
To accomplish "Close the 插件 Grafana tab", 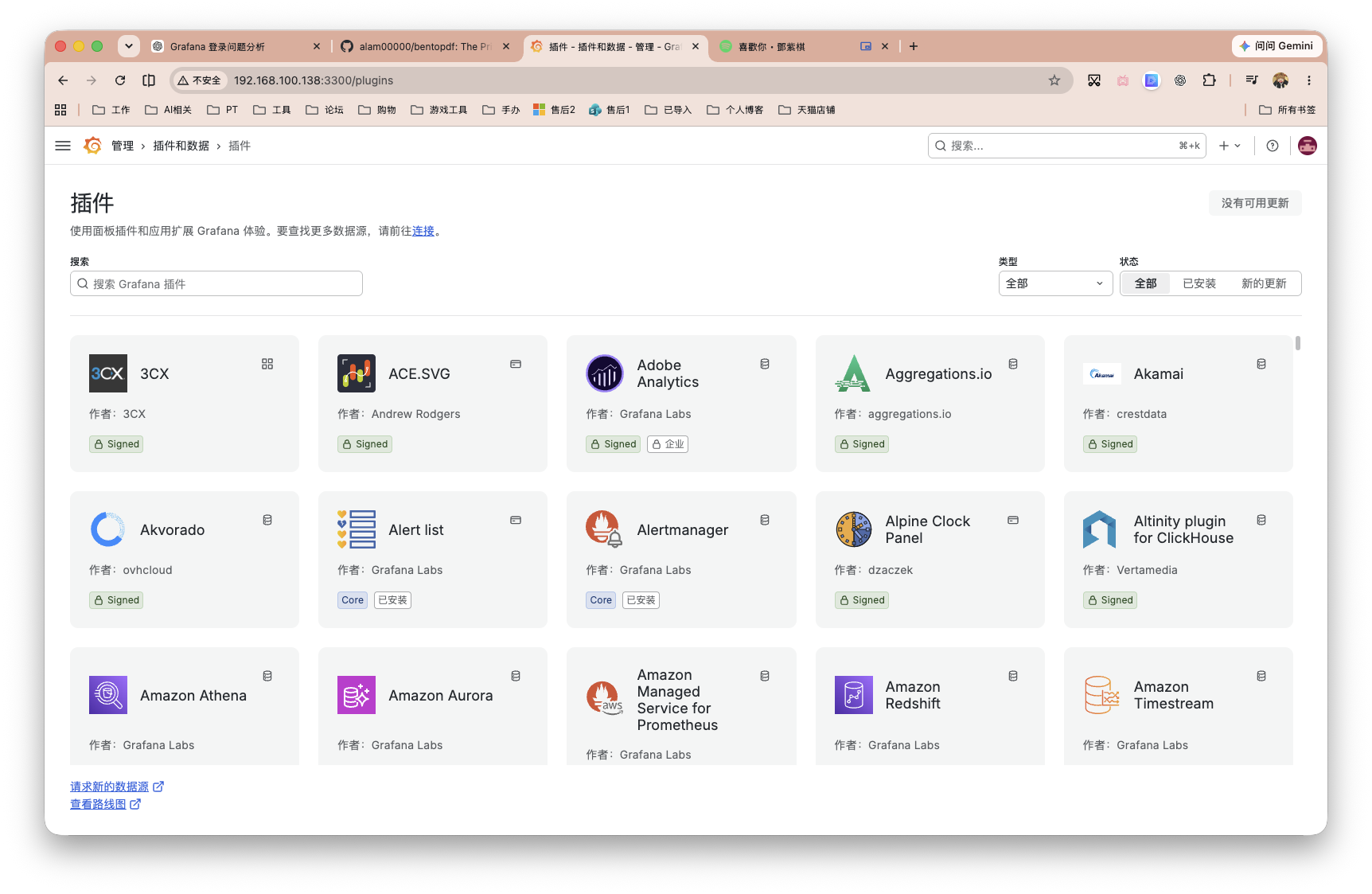I will [x=696, y=46].
